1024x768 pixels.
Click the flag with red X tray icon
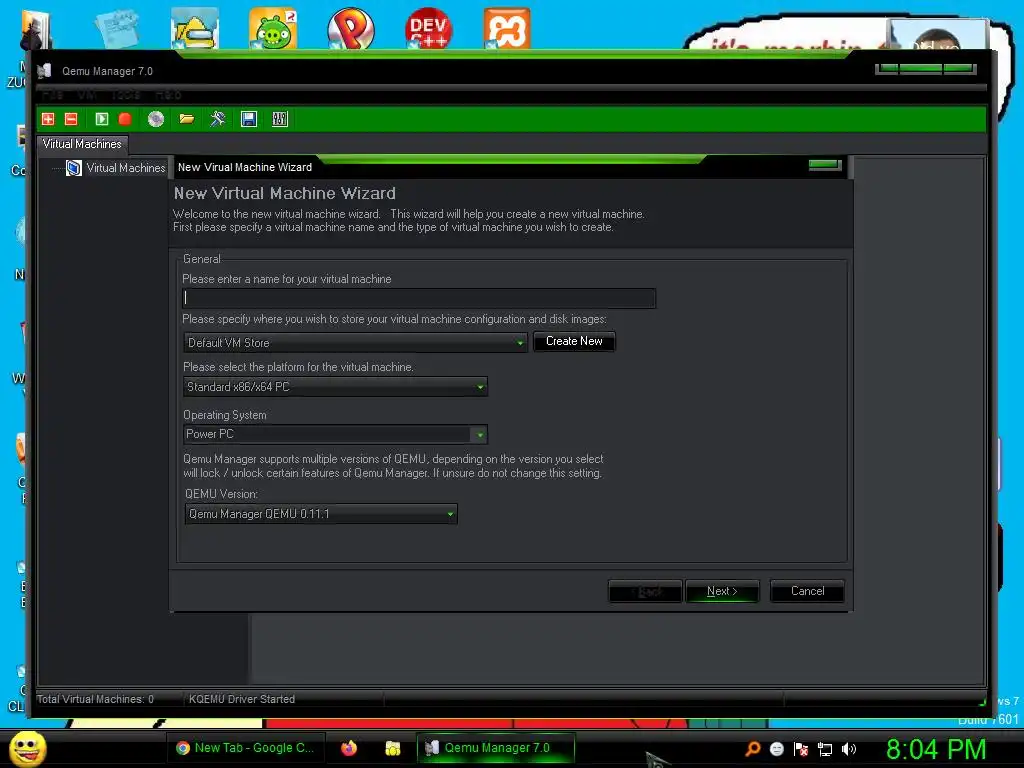(801, 749)
